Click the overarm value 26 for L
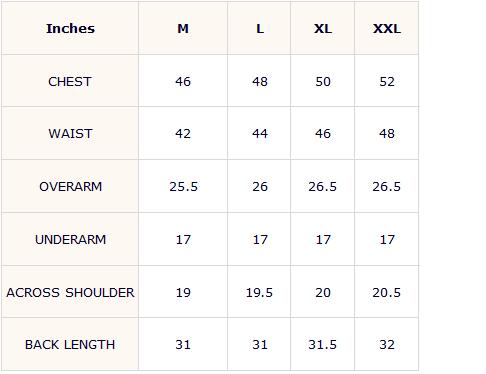The height and width of the screenshot is (374, 486). coord(260,187)
